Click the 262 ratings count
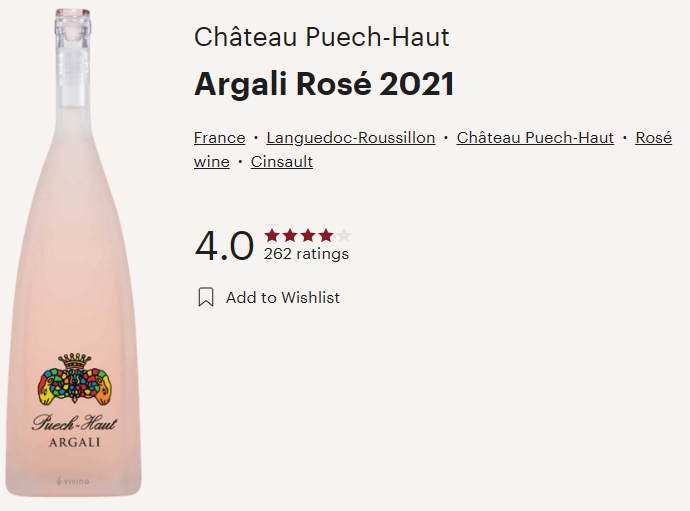The width and height of the screenshot is (690, 511). coord(306,254)
